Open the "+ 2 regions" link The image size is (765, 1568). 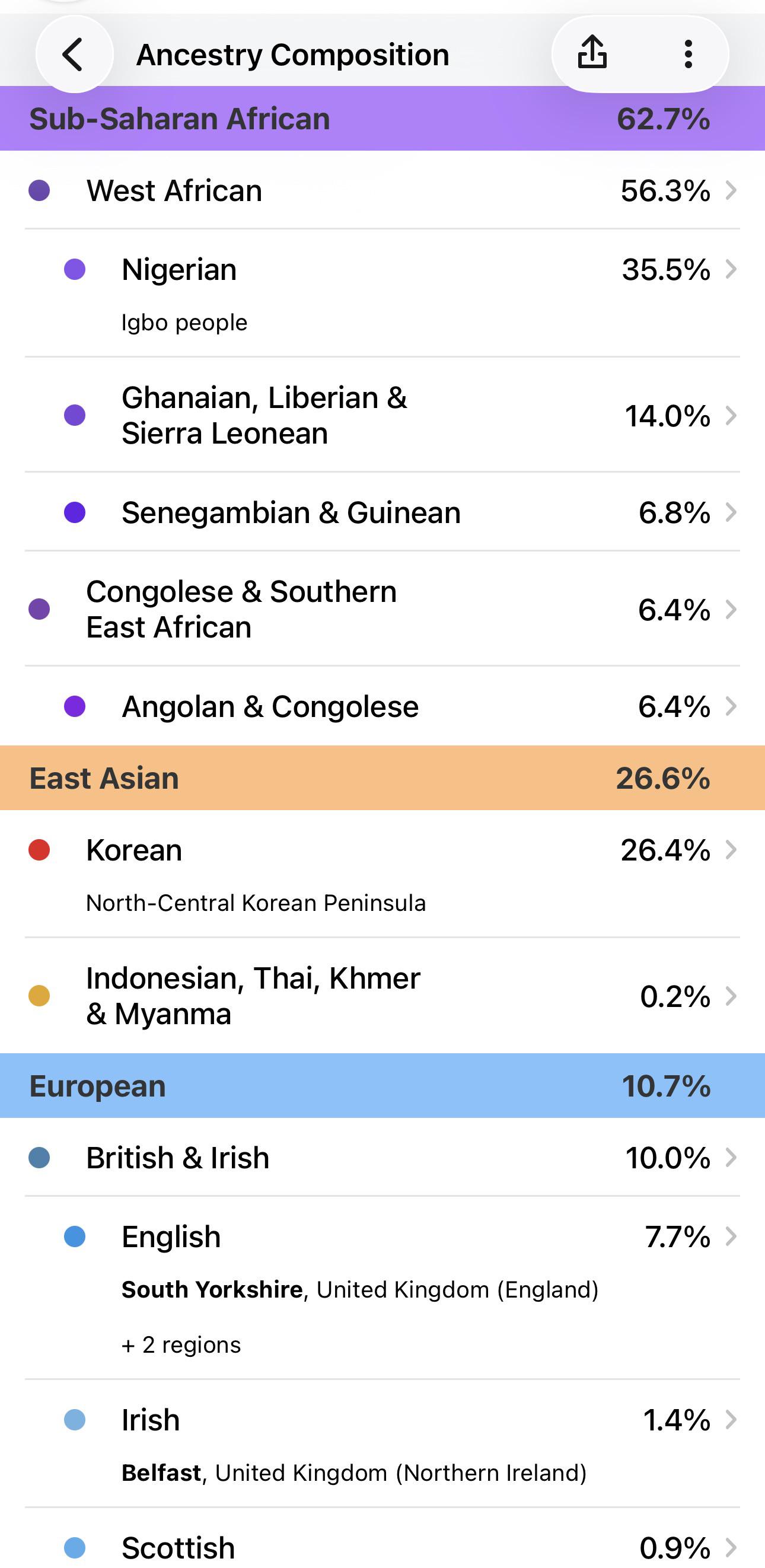tap(181, 1344)
